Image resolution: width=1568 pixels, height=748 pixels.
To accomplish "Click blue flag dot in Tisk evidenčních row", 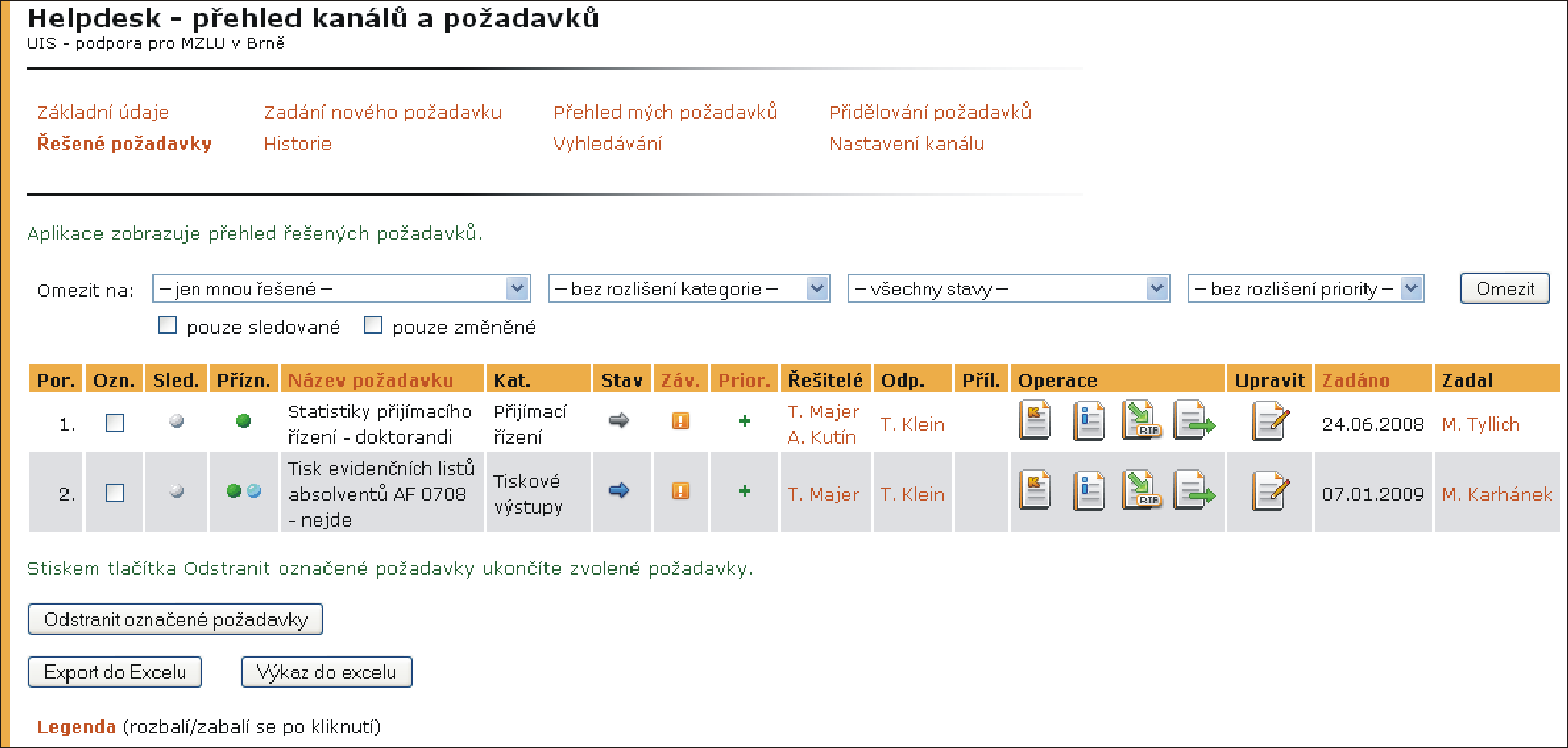I will pyautogui.click(x=254, y=491).
